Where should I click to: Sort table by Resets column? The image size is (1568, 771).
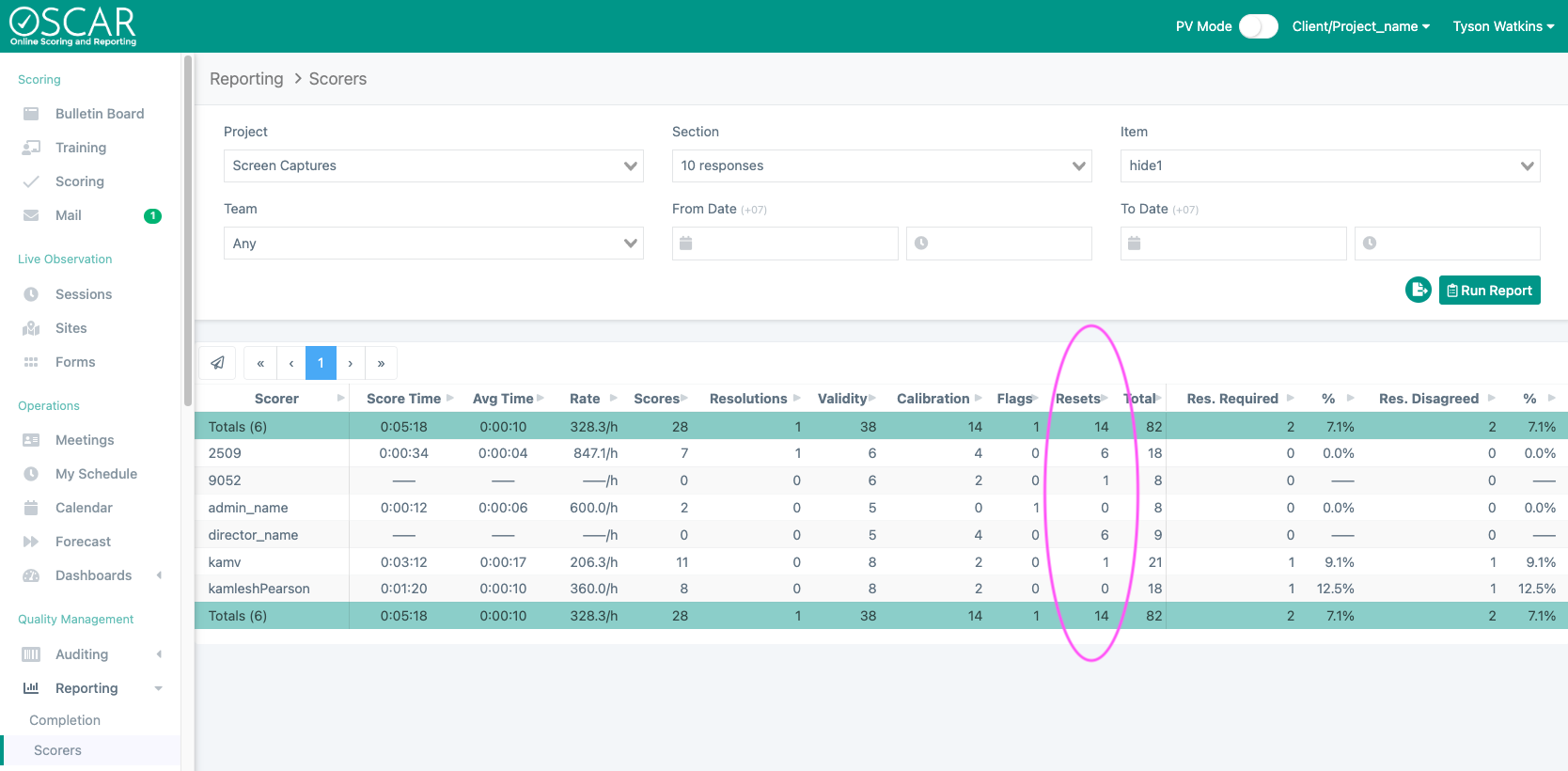1078,399
